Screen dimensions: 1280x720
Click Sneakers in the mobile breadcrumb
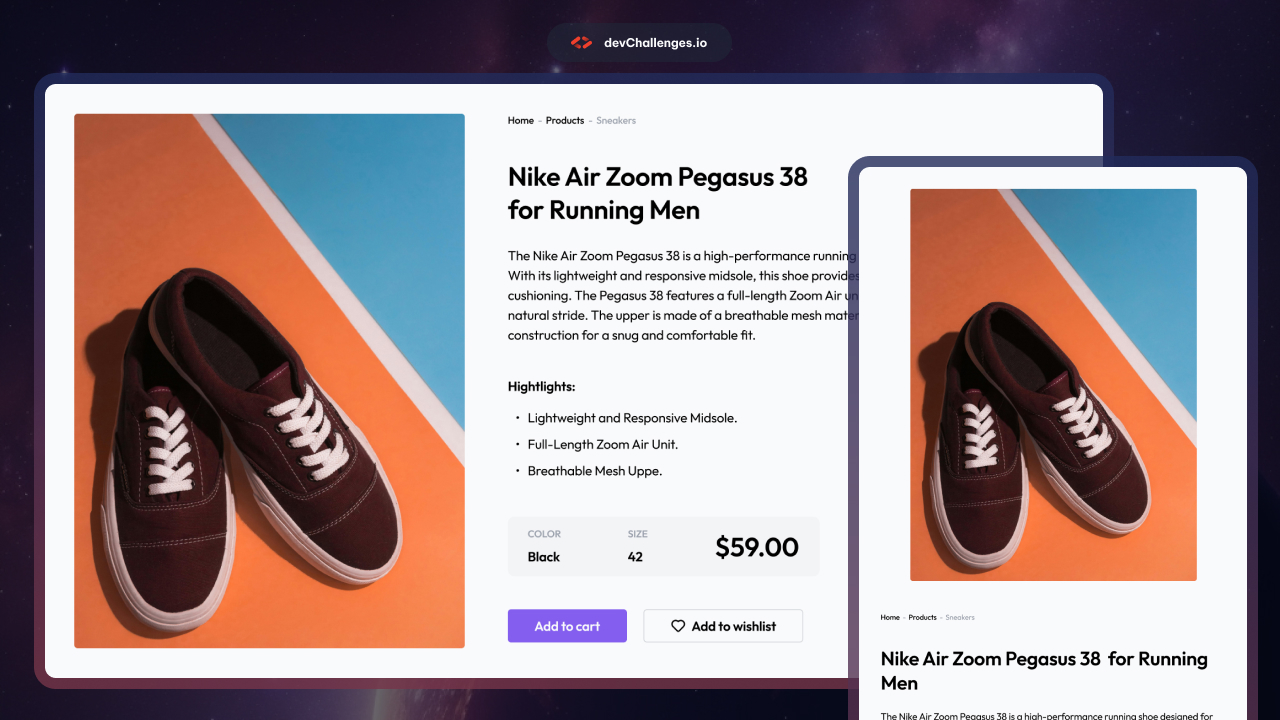[x=959, y=617]
